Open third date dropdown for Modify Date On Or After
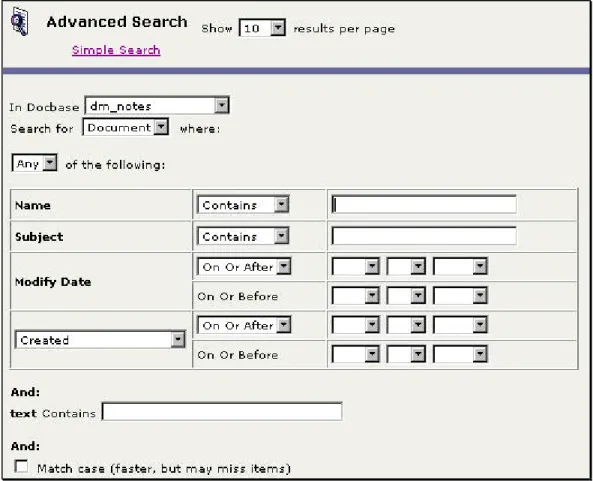Viewport: 593px width, 481px height. pos(460,267)
